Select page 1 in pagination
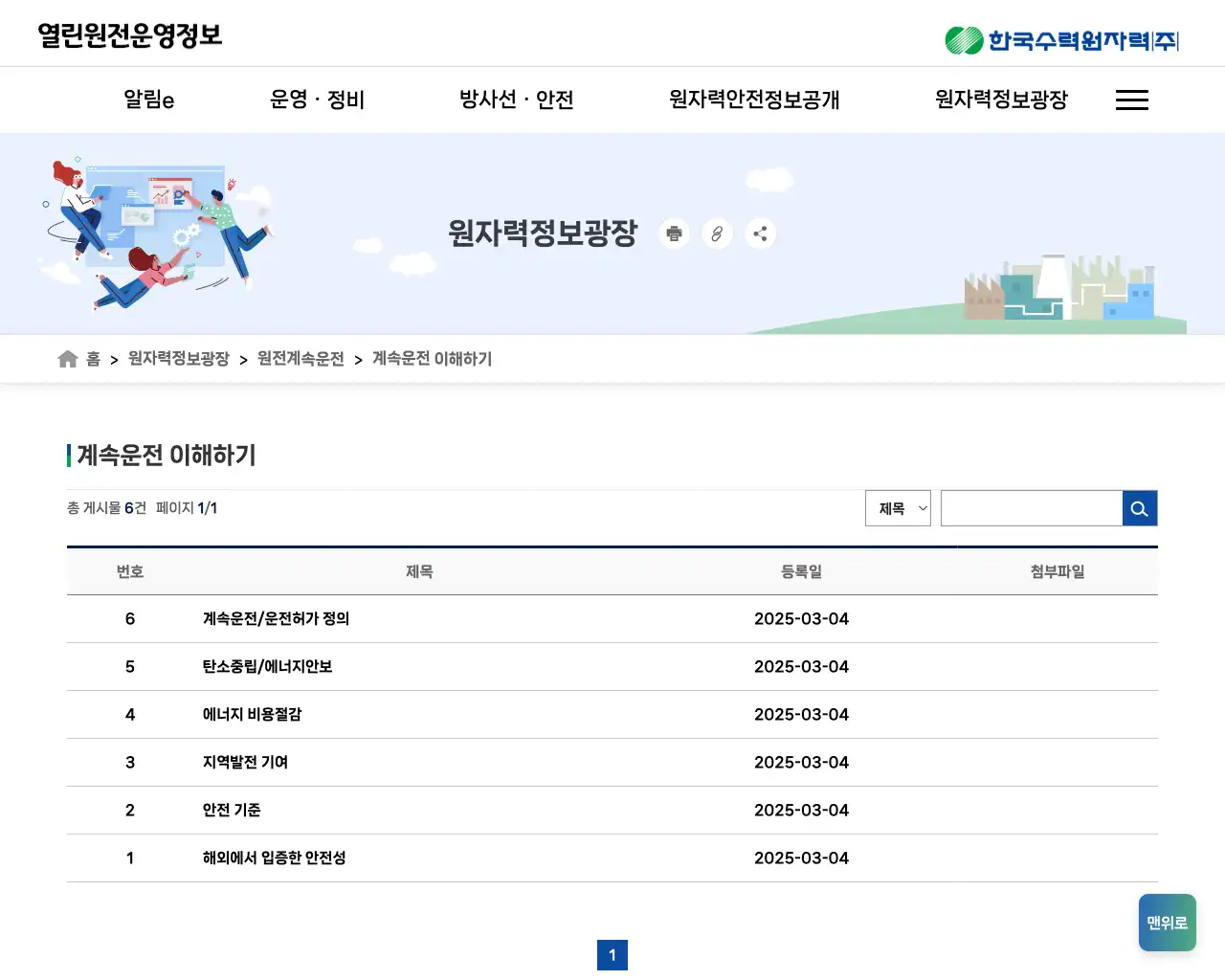This screenshot has height=980, width=1225. click(x=612, y=955)
